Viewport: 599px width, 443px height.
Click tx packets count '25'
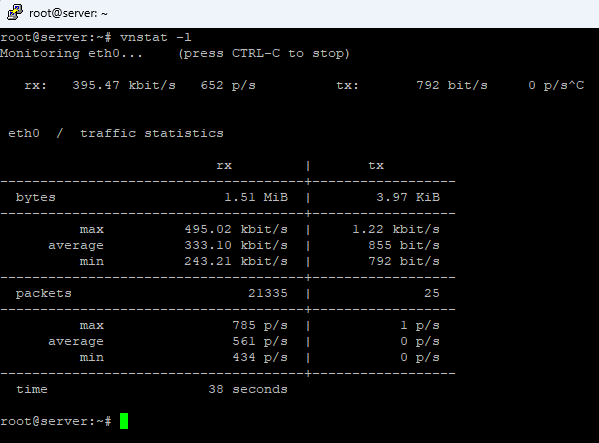click(x=432, y=293)
